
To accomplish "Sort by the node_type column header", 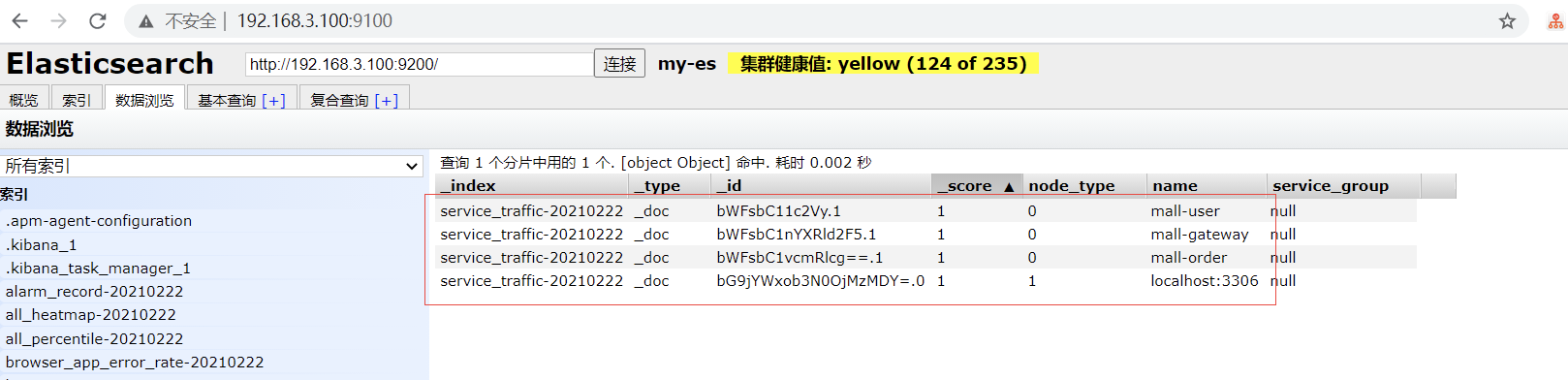I will click(1083, 186).
